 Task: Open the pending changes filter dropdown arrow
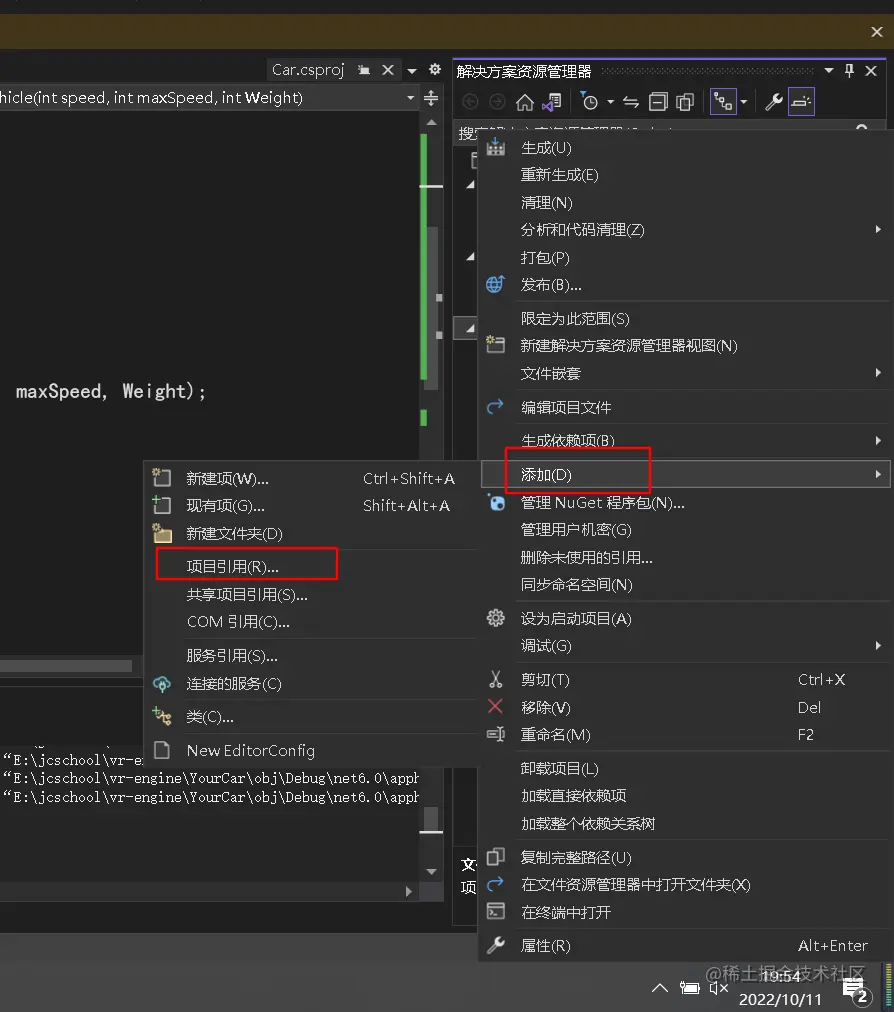click(610, 102)
